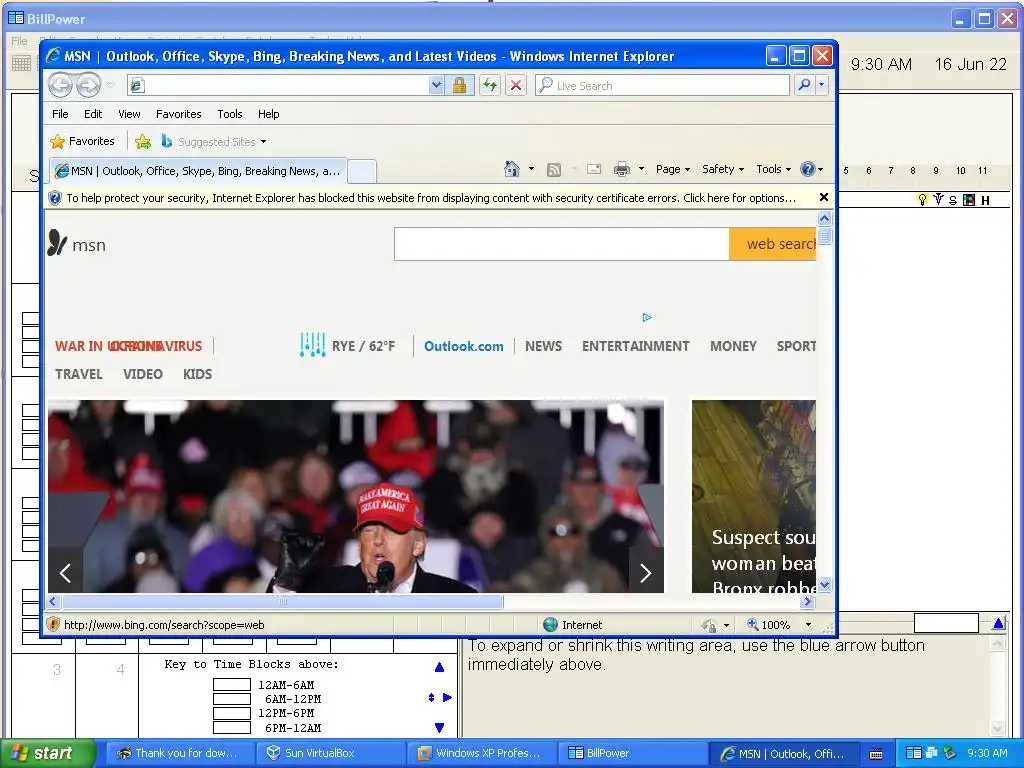Click the Add to Favorites Bar star icon

click(143, 141)
